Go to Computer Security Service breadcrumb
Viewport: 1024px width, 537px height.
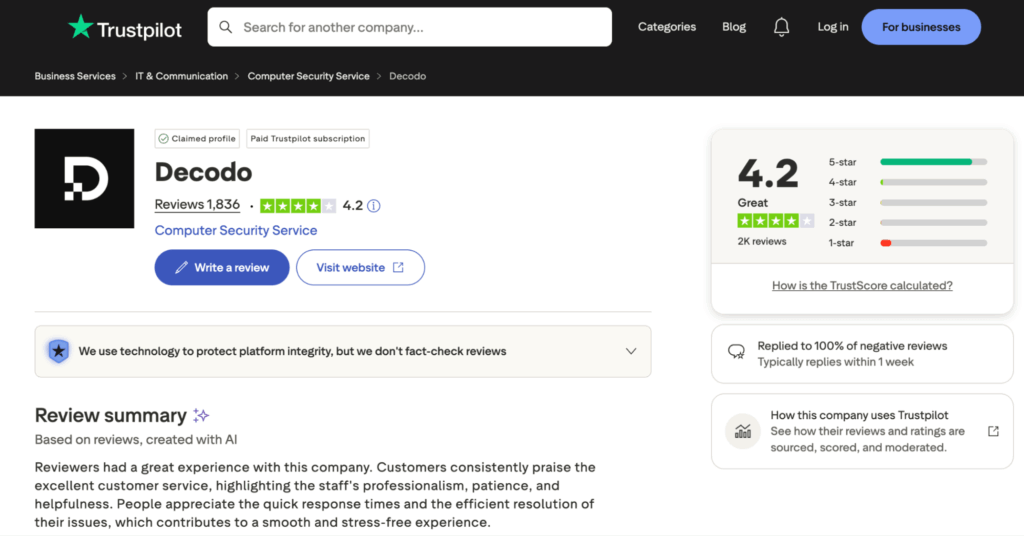pos(308,76)
